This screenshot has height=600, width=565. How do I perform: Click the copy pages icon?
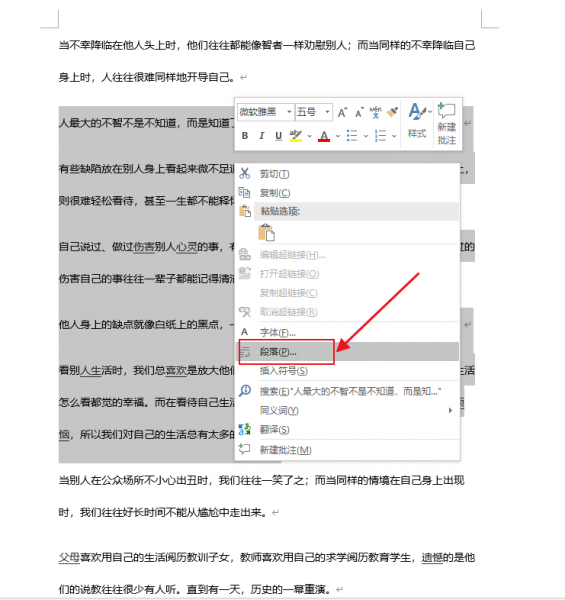pos(244,192)
